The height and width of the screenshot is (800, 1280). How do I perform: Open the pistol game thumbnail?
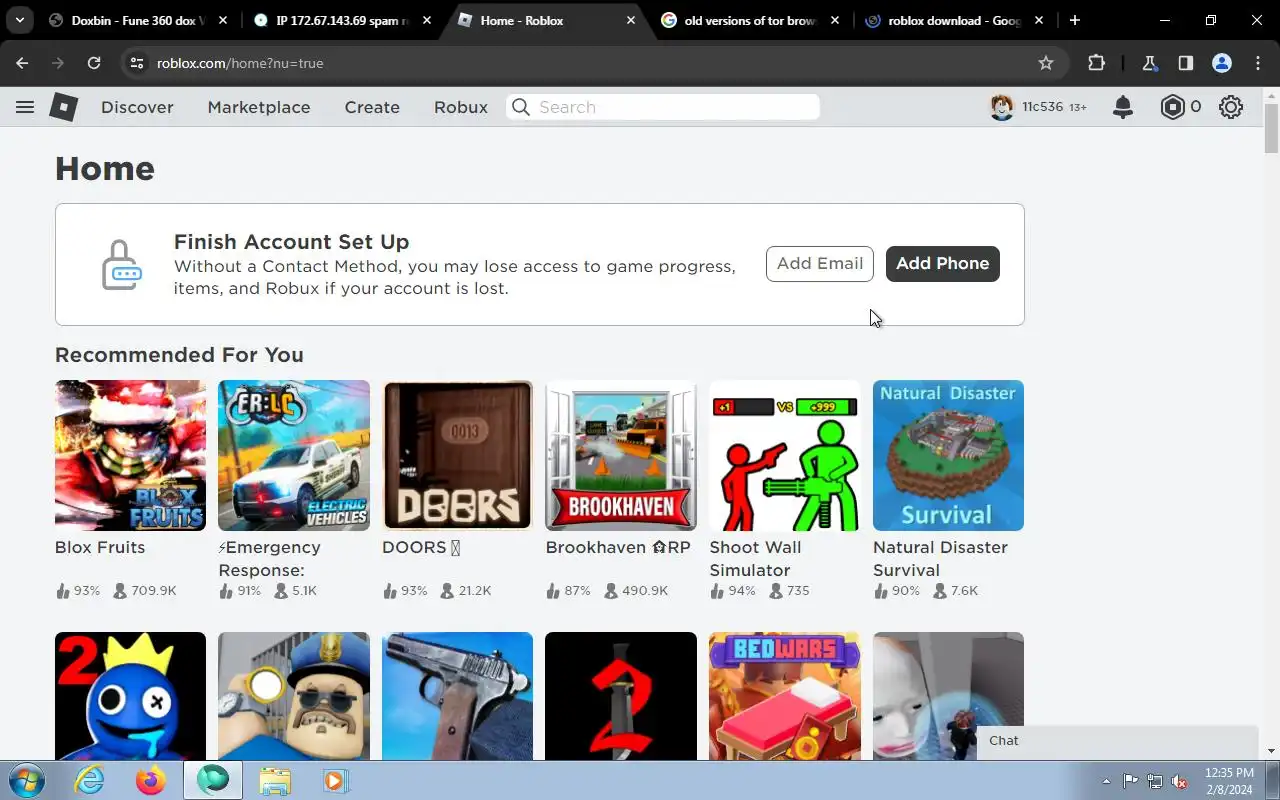coord(457,696)
